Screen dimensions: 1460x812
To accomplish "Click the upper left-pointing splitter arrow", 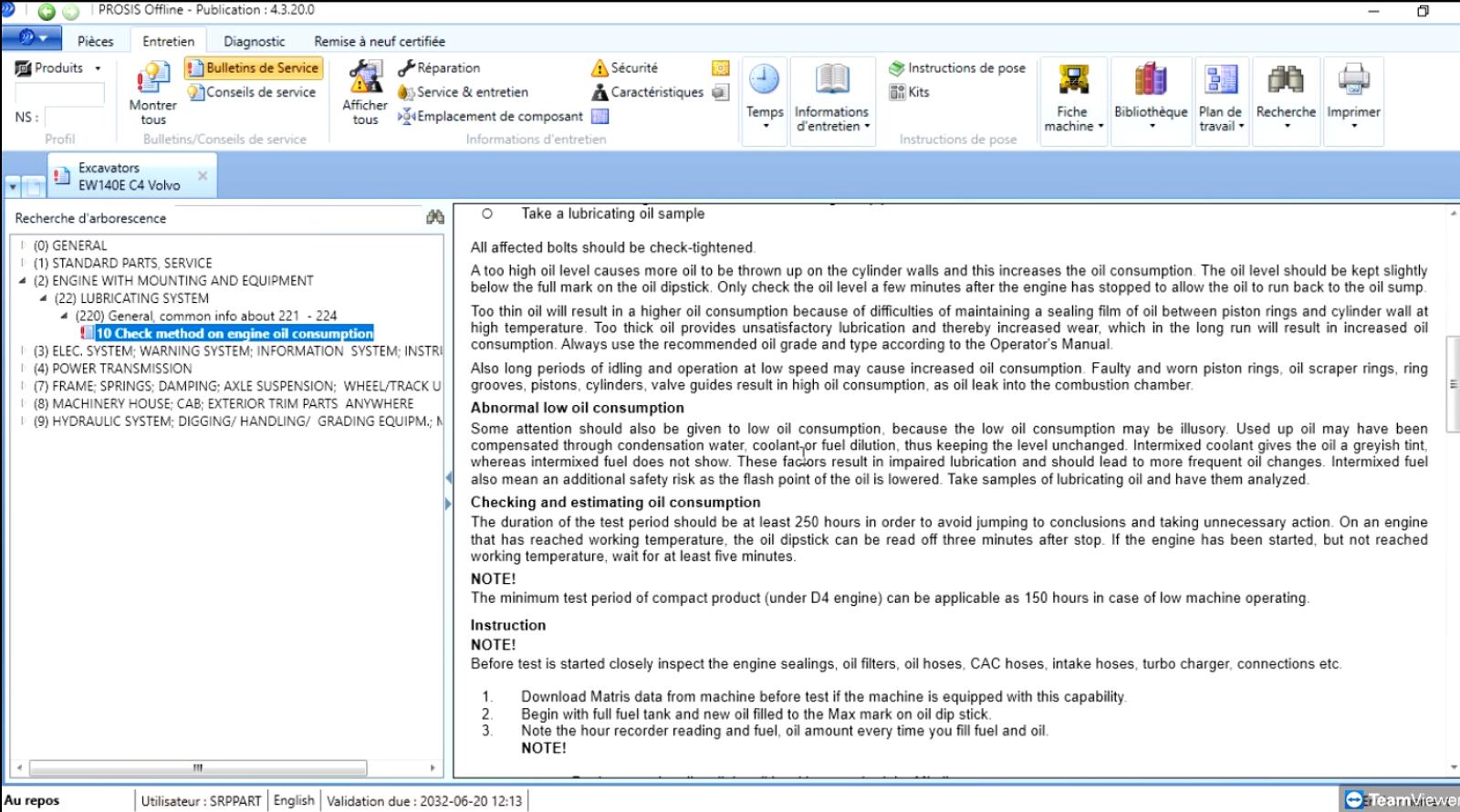I will [448, 478].
